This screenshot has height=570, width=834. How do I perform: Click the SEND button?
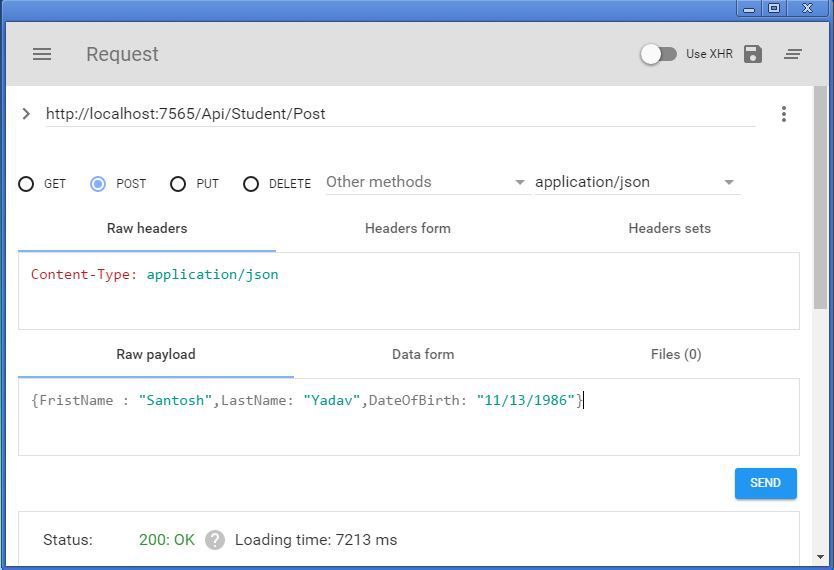pos(765,483)
